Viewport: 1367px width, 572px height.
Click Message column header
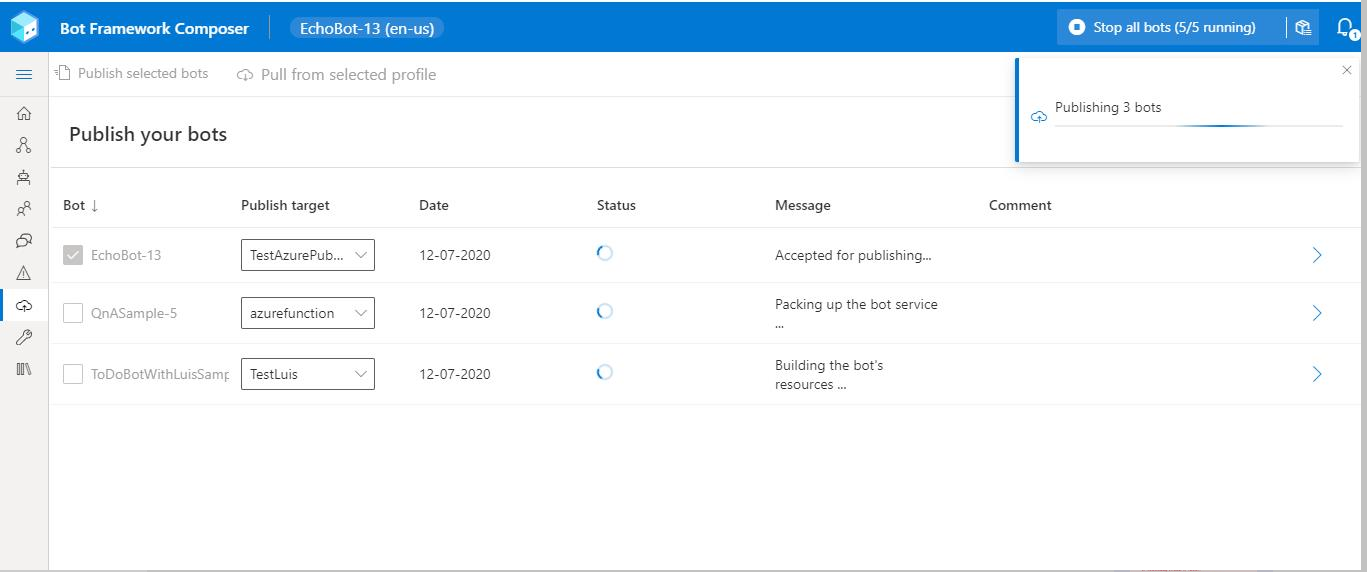(803, 205)
